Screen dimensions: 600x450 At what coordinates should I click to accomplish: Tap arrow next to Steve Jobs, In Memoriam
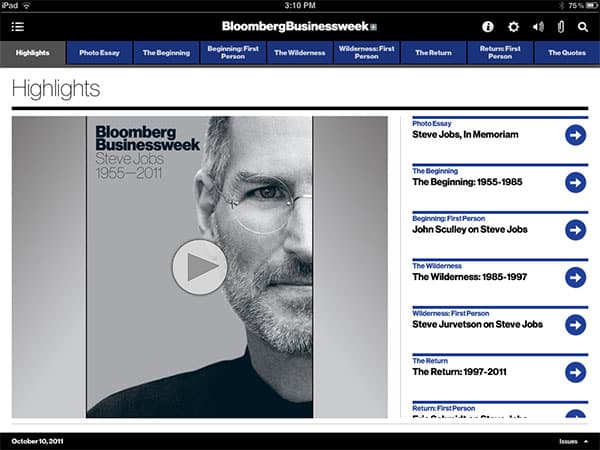[576, 135]
